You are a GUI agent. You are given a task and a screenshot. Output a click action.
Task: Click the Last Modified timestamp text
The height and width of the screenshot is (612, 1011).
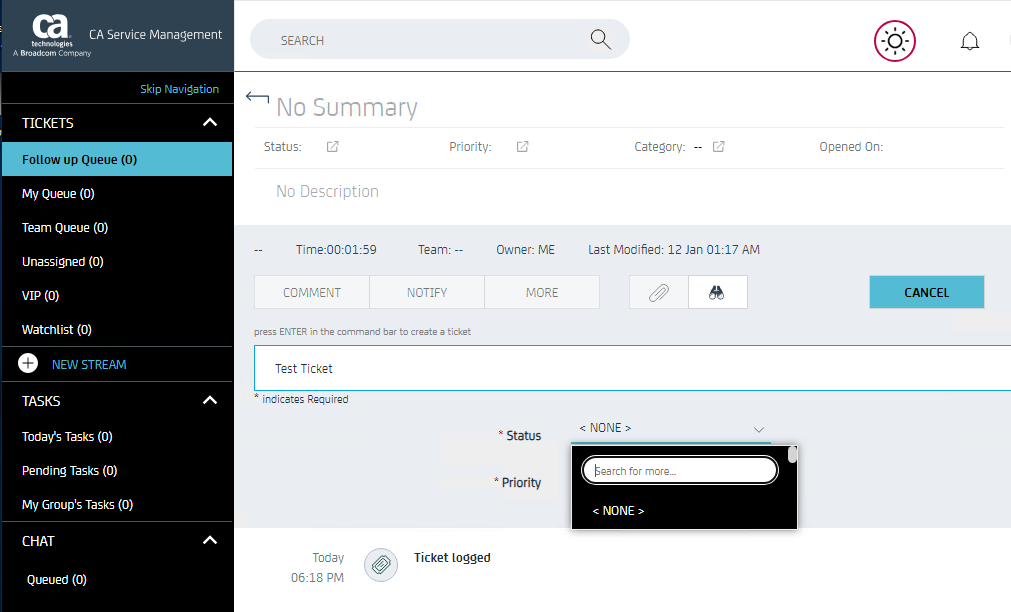click(x=674, y=250)
